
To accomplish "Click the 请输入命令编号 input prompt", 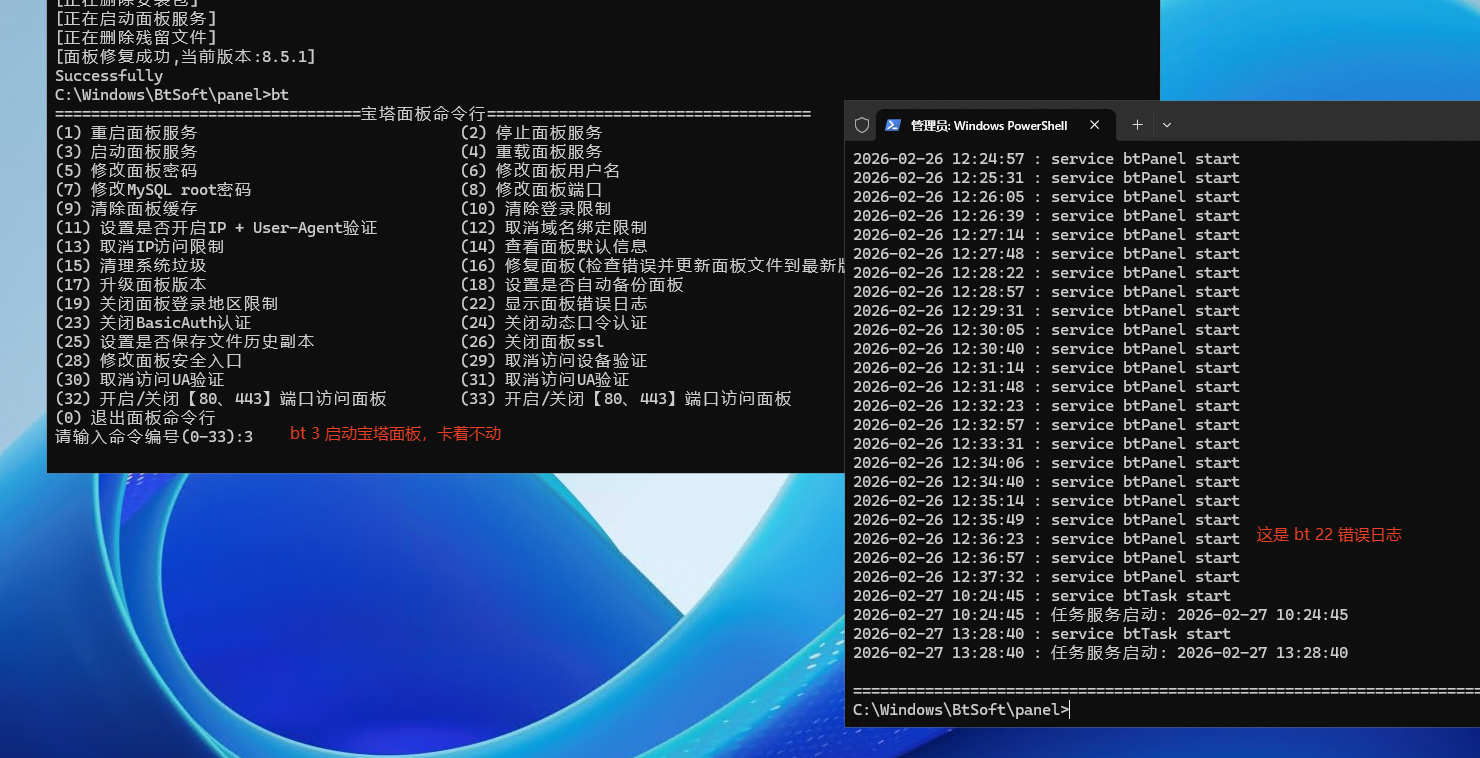I will point(150,436).
